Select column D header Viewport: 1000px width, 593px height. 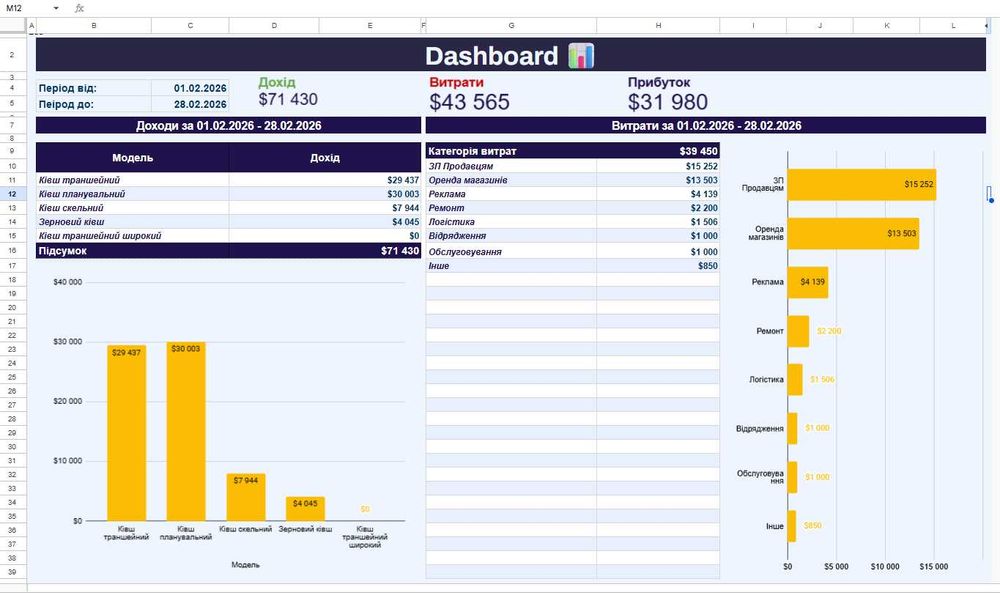coord(274,26)
